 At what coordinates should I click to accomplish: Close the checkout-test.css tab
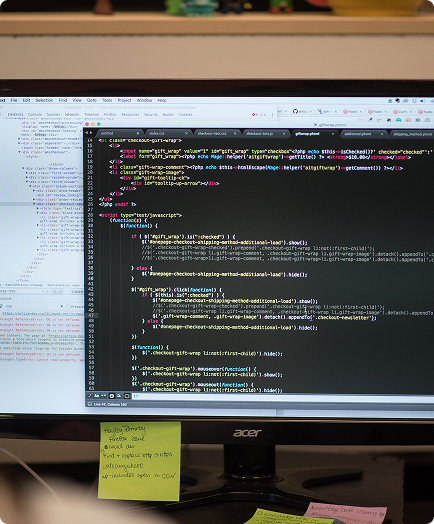point(235,134)
